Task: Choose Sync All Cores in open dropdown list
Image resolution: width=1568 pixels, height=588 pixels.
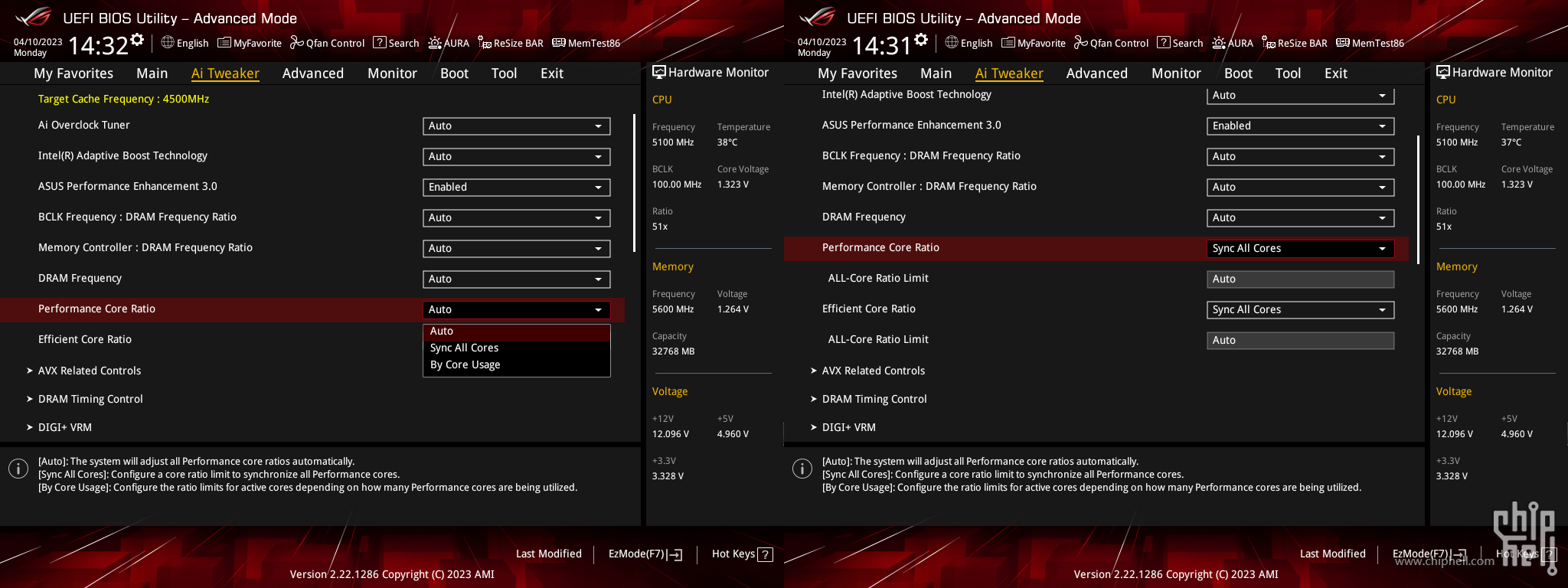Action: pos(517,348)
